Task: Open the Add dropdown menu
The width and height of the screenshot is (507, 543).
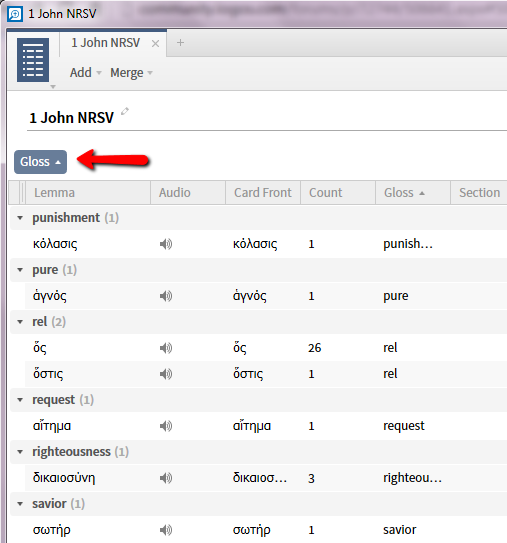Action: [86, 73]
